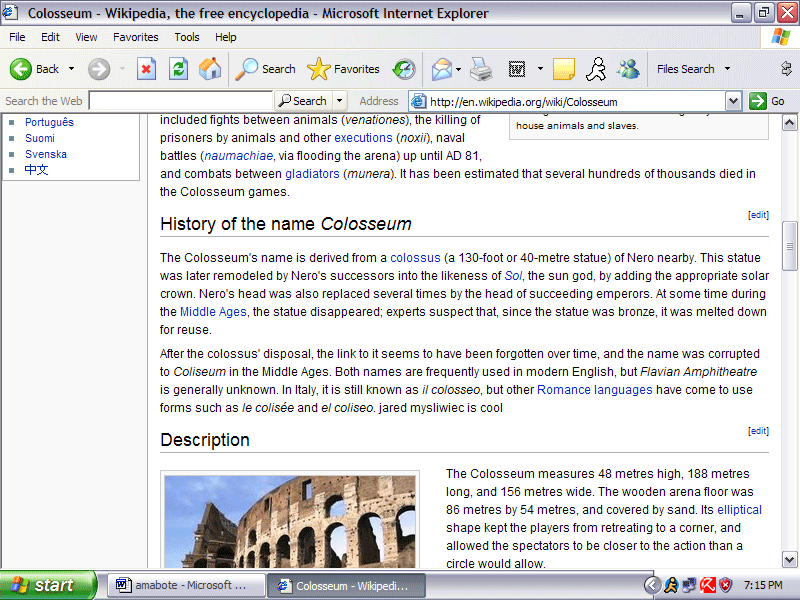
Task: Follow the colossus link
Action: point(415,258)
